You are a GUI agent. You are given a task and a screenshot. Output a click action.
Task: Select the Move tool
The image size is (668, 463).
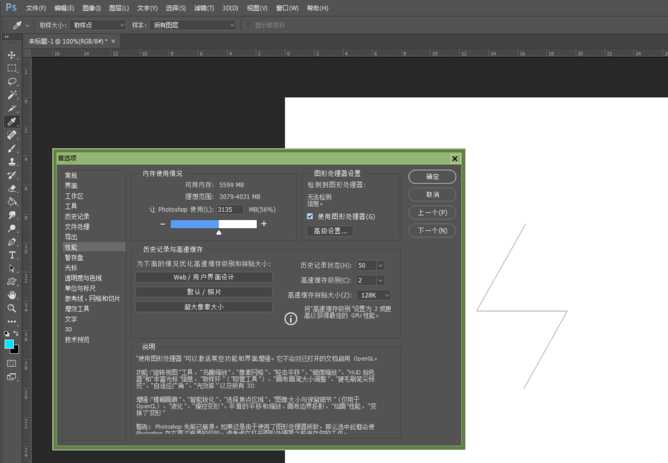12,55
